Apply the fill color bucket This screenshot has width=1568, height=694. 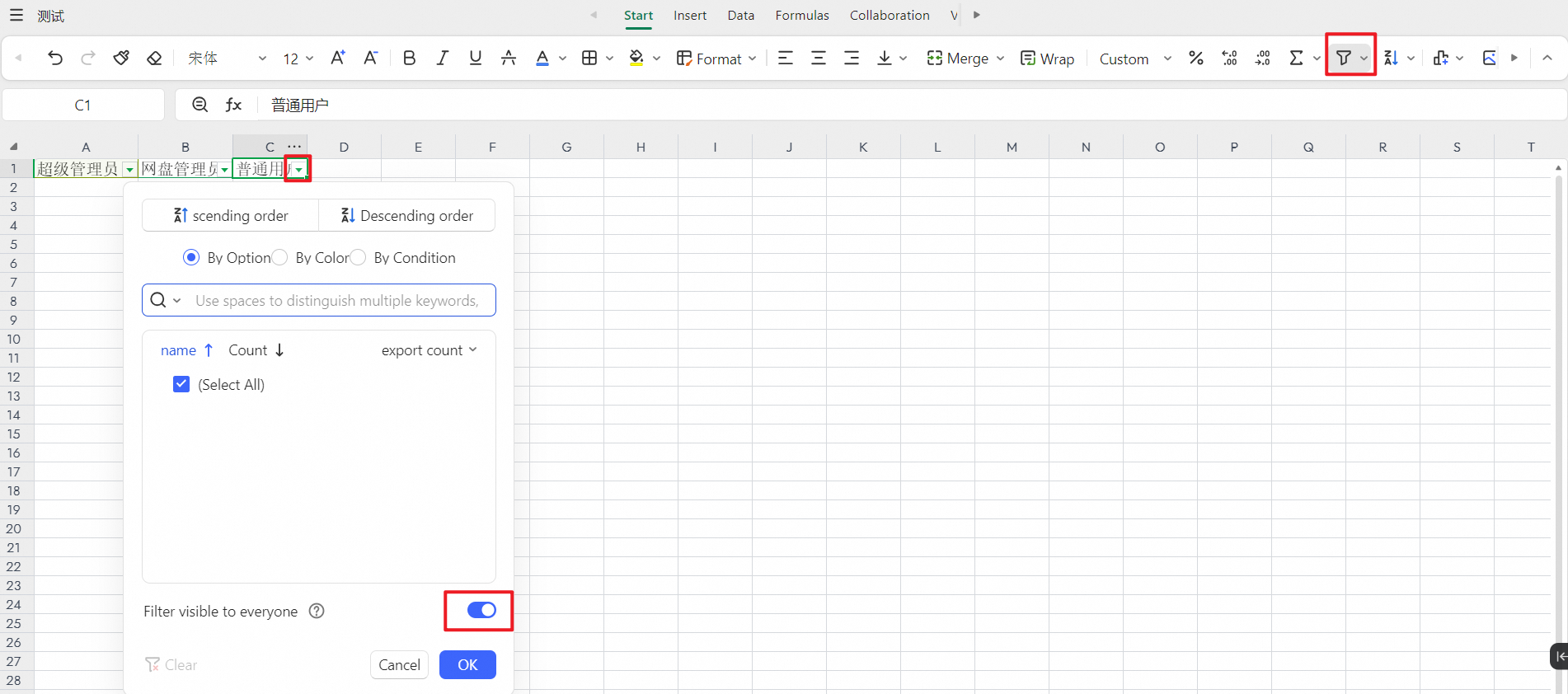(636, 58)
